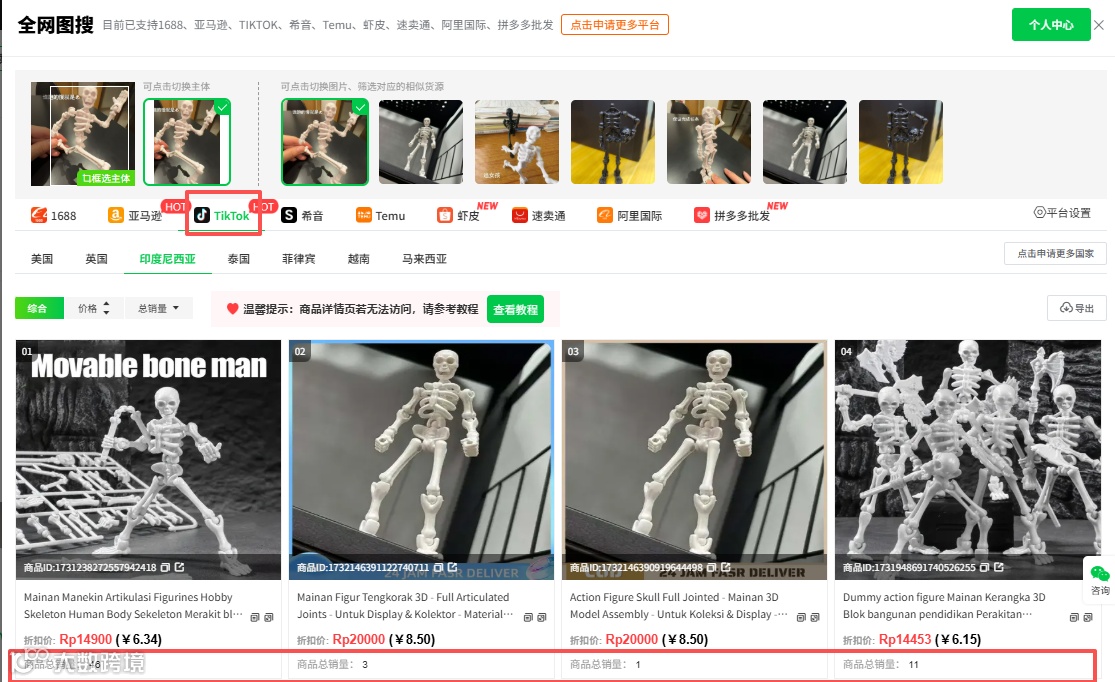Image resolution: width=1115 pixels, height=682 pixels.
Task: Click second copy icon after Mainan Manekin title
Action: (x=269, y=617)
